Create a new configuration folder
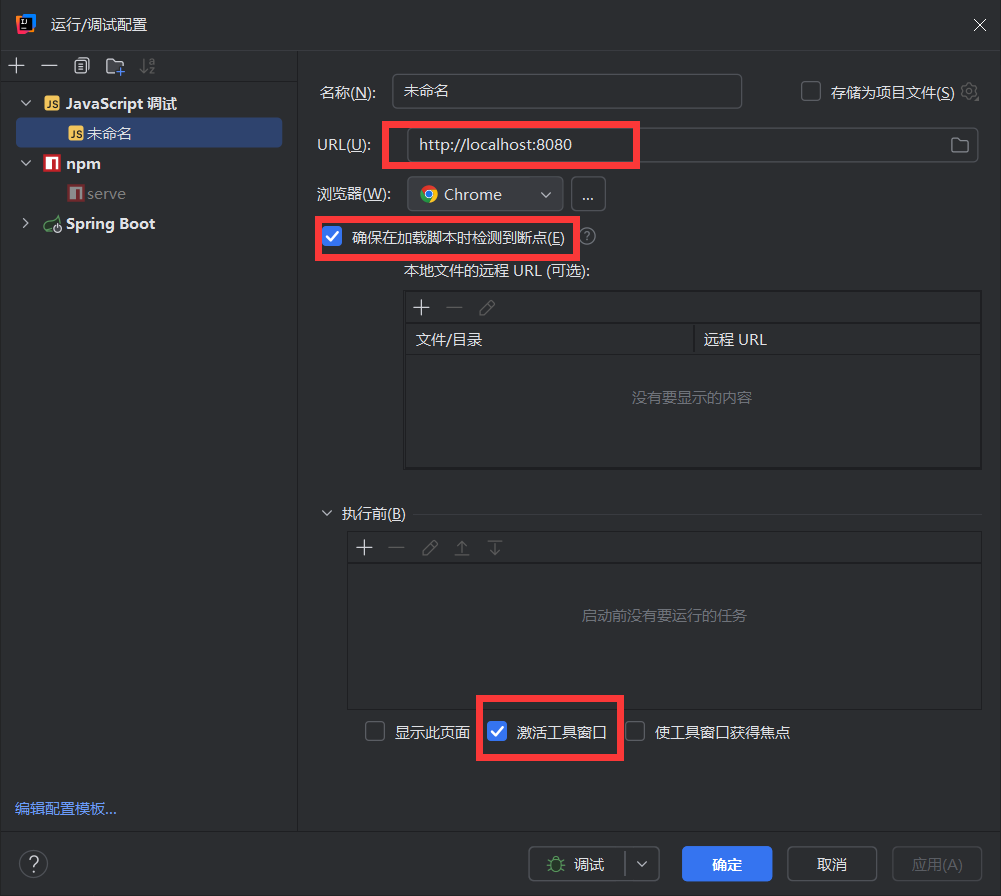1001x896 pixels. coord(115,66)
